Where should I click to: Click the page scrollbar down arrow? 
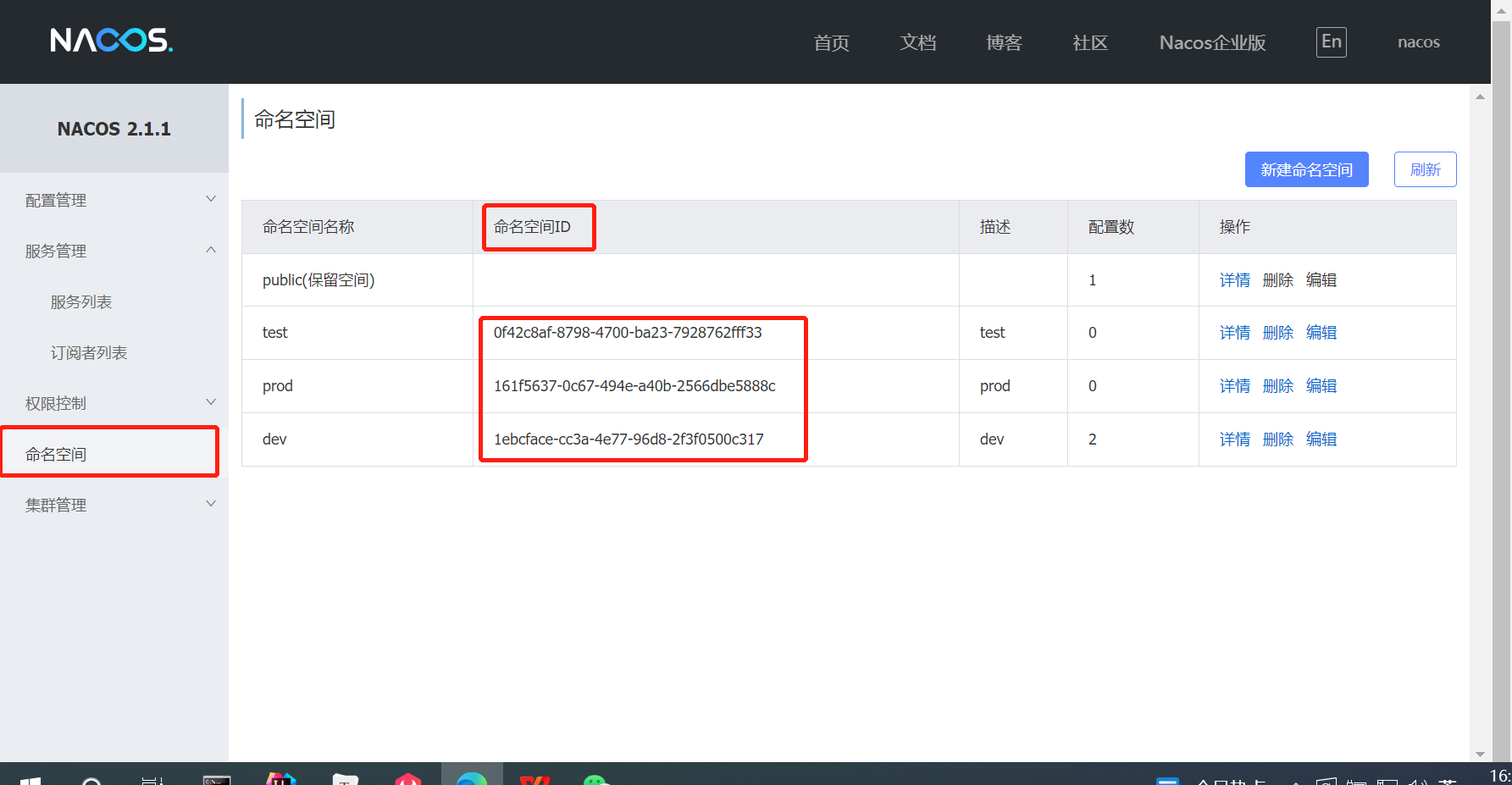point(1480,754)
